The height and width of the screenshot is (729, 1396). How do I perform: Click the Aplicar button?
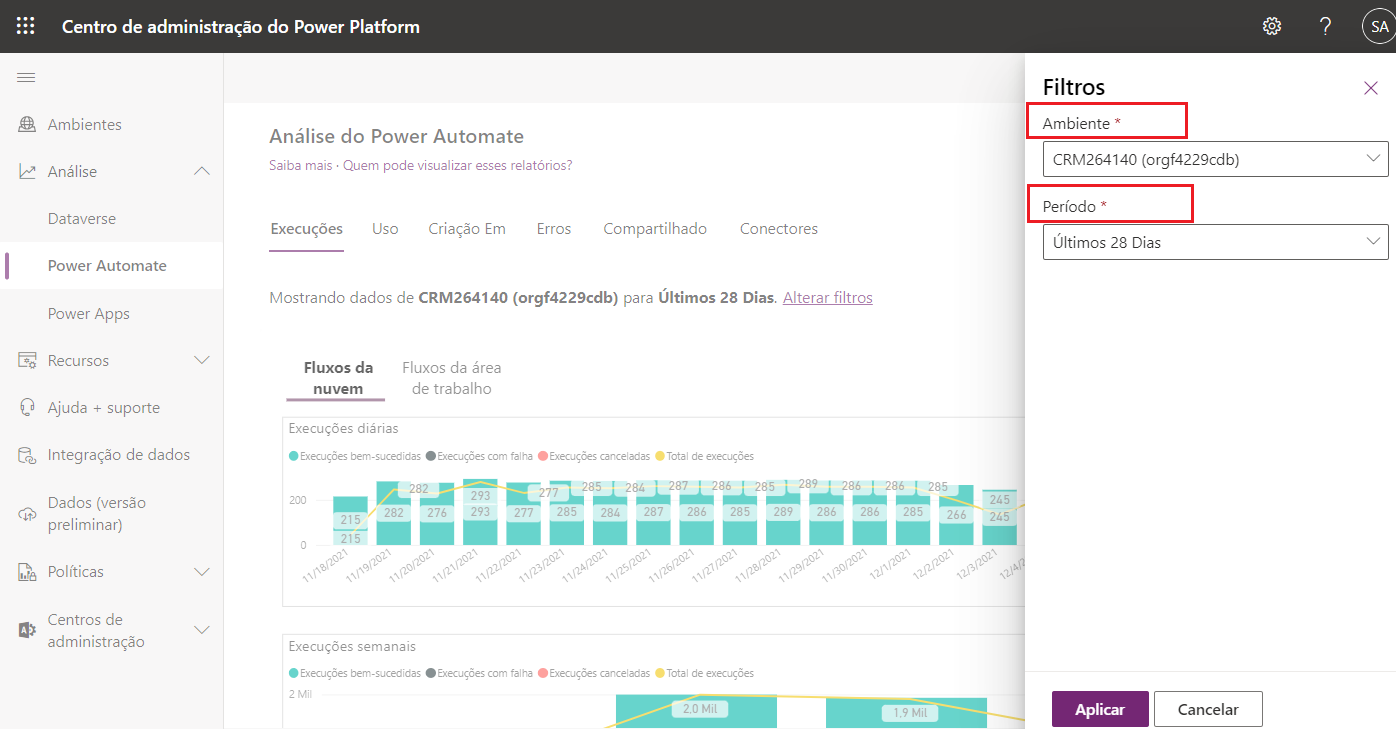pos(1100,709)
